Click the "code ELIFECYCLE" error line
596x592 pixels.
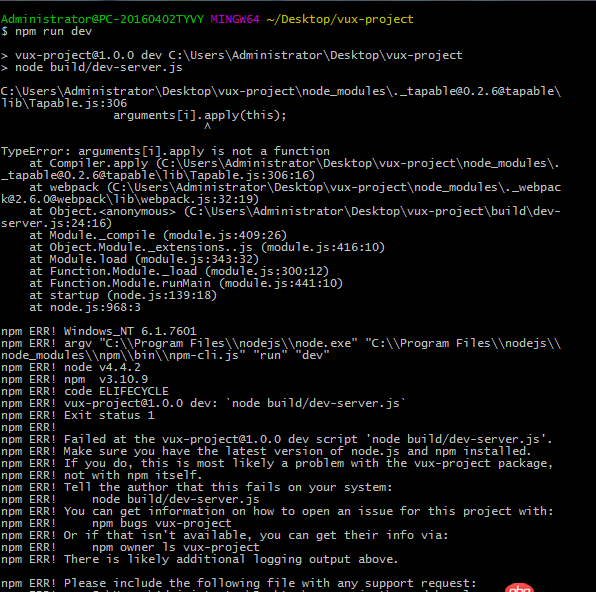85,391
